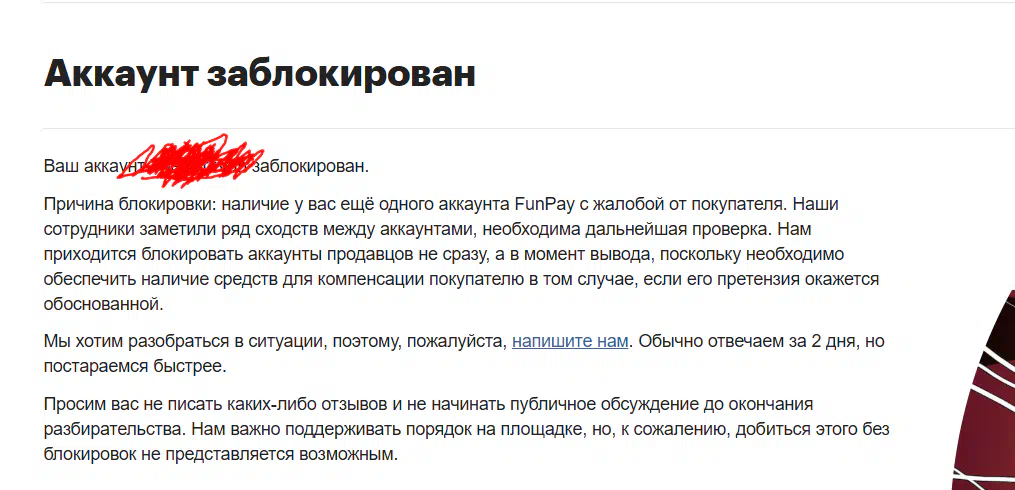
Task: Click the "Причина блокировки:" text
Action: (x=126, y=205)
